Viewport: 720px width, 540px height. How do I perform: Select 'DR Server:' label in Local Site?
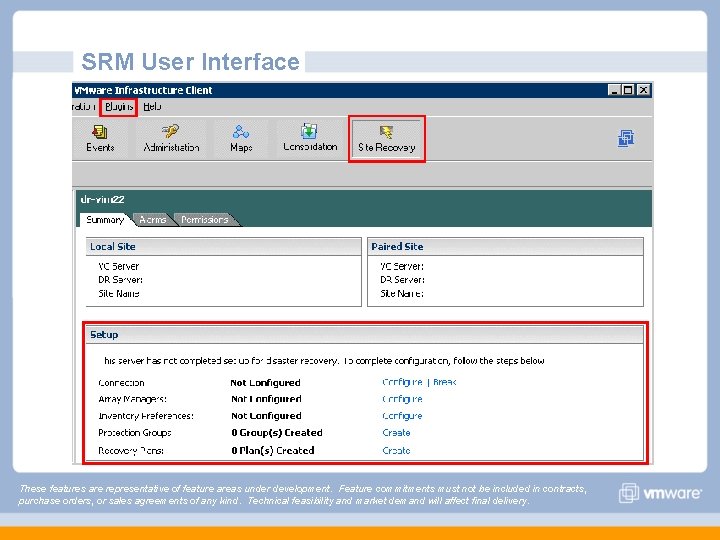[120, 280]
